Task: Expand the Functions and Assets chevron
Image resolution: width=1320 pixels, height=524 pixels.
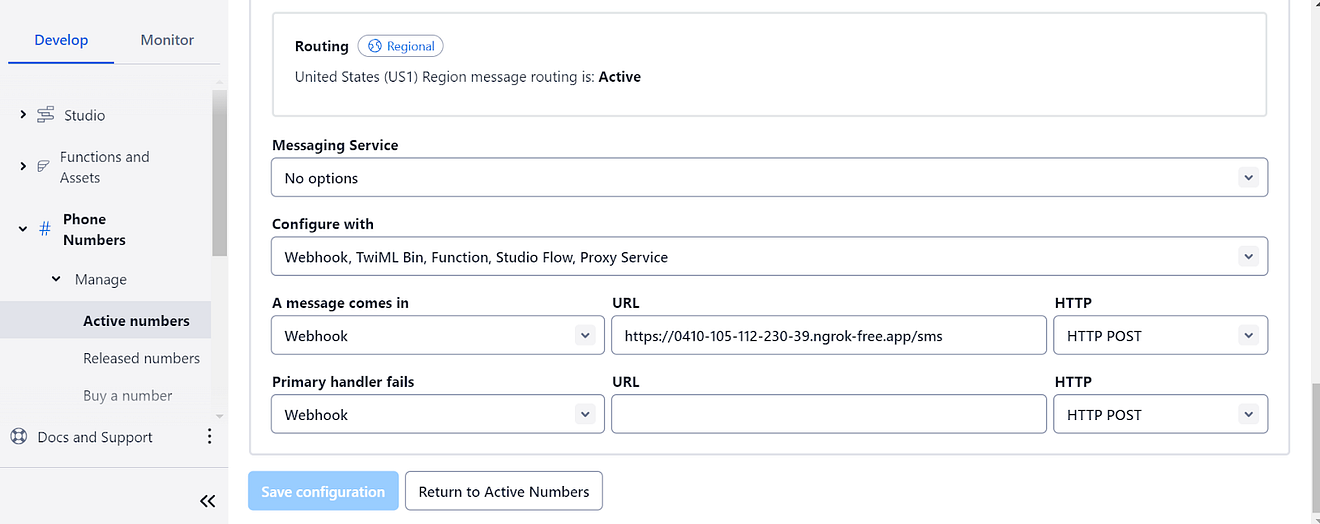Action: (23, 167)
